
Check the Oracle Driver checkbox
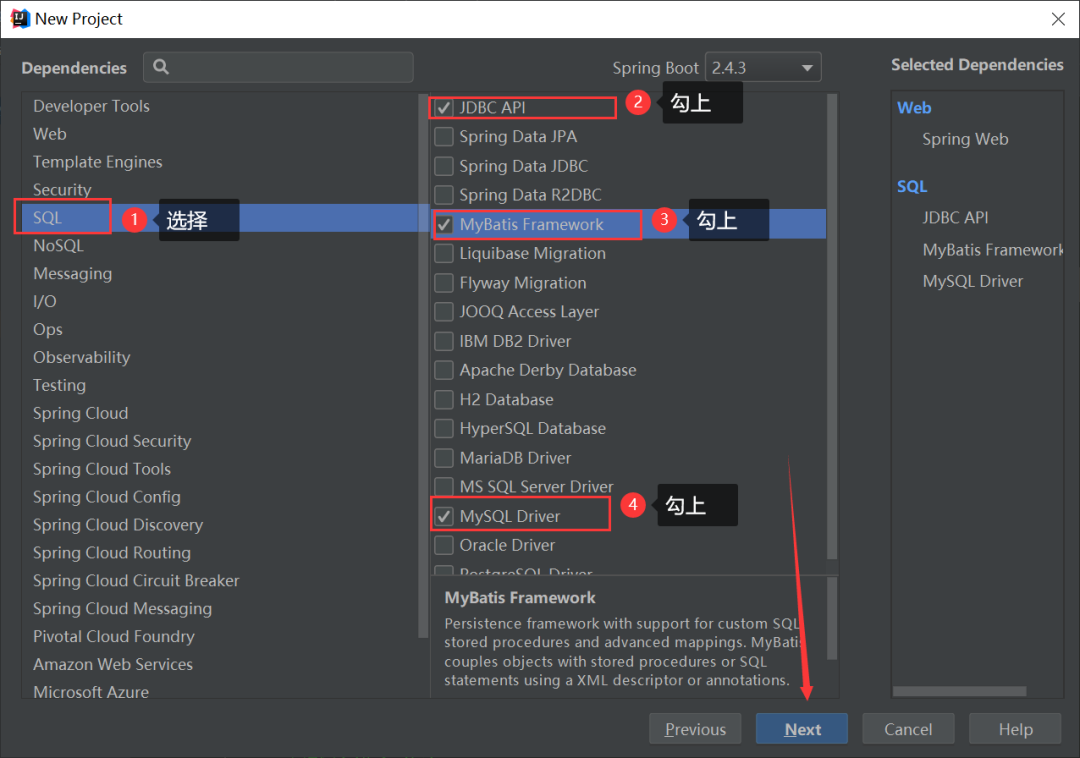(444, 545)
